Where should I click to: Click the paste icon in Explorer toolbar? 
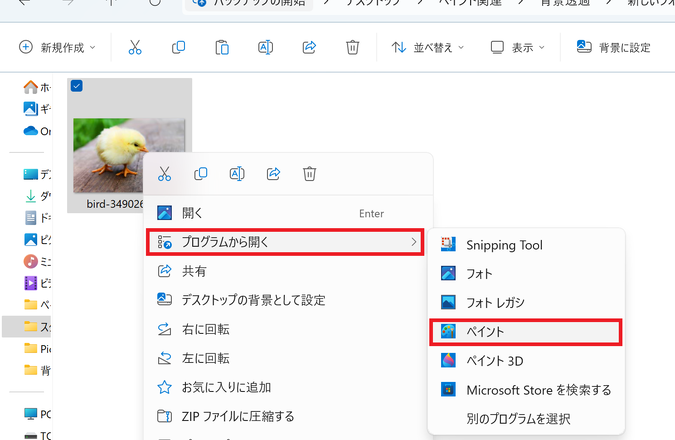222,47
